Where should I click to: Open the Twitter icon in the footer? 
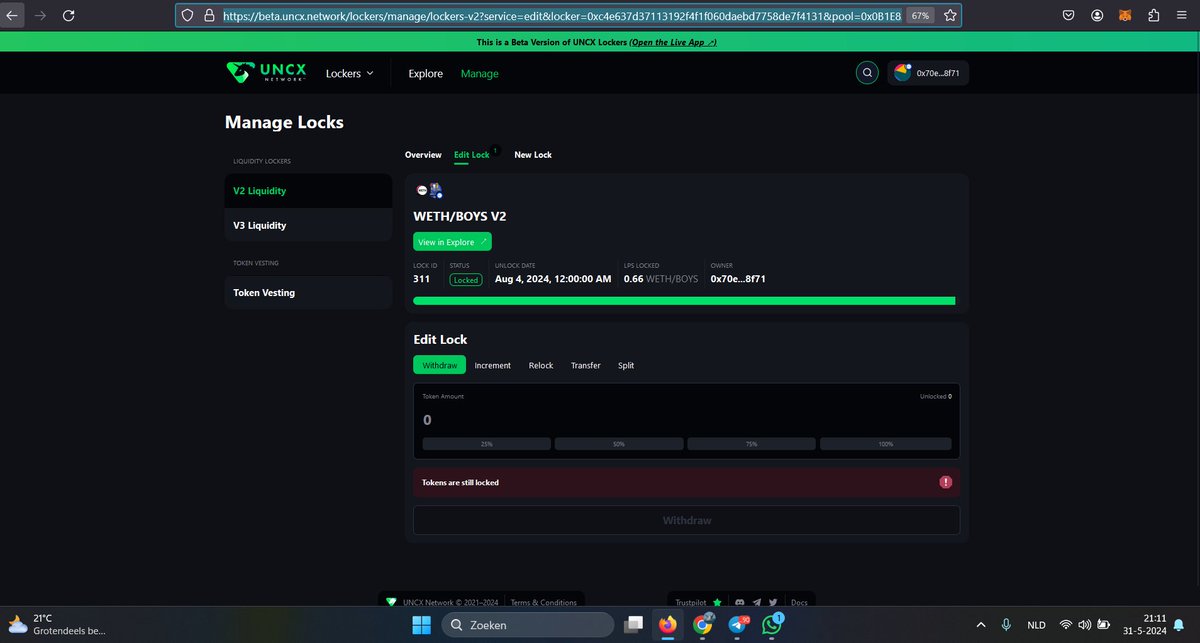[773, 602]
